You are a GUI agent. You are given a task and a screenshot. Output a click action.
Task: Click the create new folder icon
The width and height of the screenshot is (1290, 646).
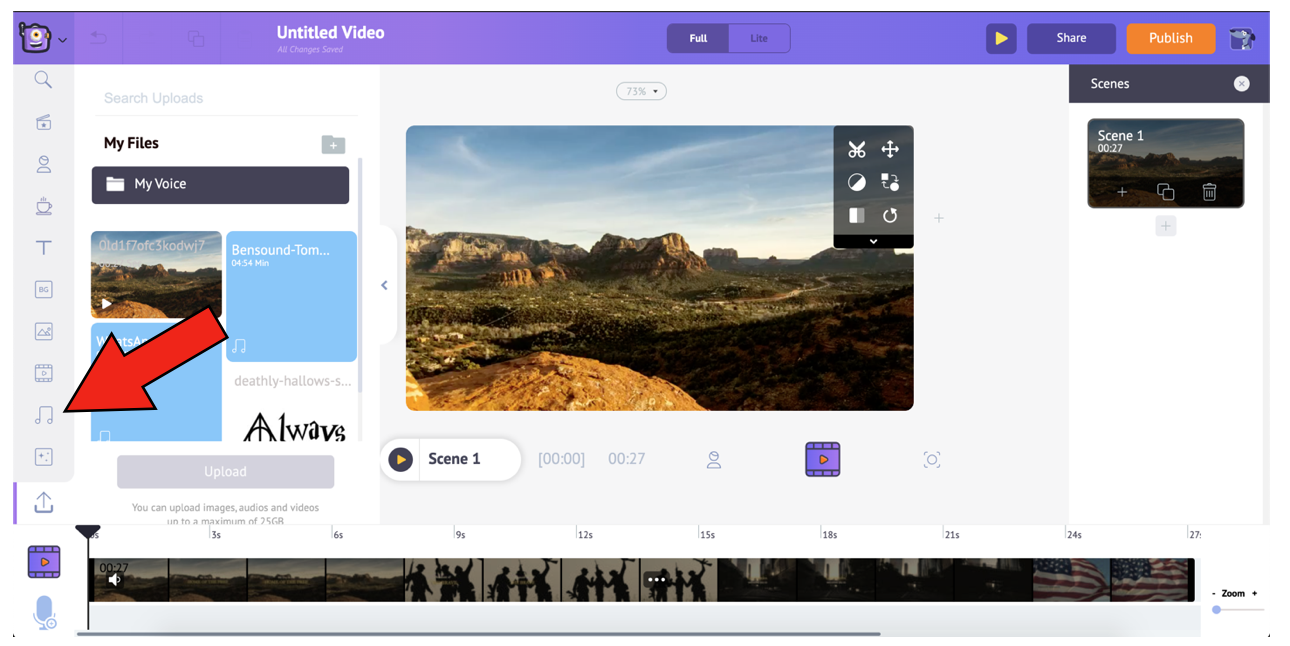point(333,145)
